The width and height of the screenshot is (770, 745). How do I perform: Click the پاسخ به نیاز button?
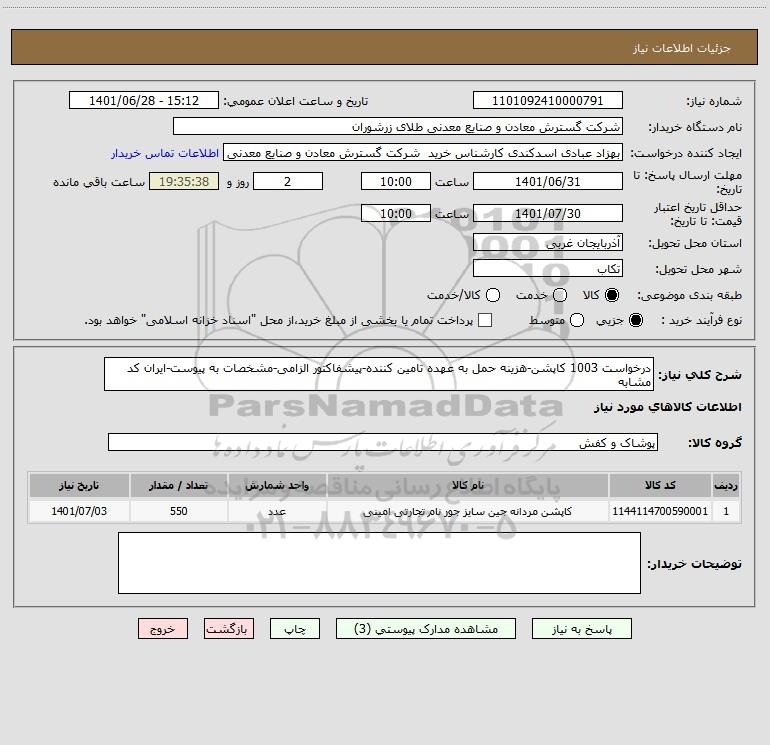click(581, 629)
